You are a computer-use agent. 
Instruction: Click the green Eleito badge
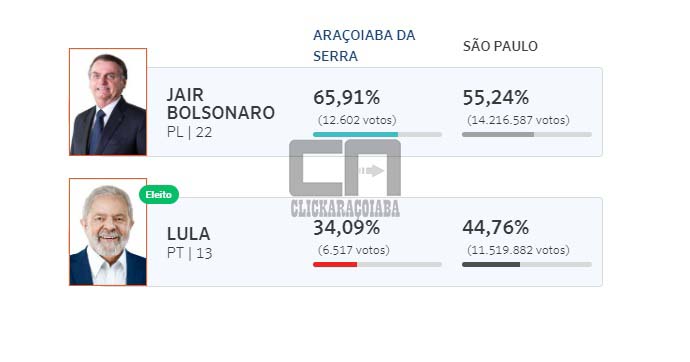point(159,194)
